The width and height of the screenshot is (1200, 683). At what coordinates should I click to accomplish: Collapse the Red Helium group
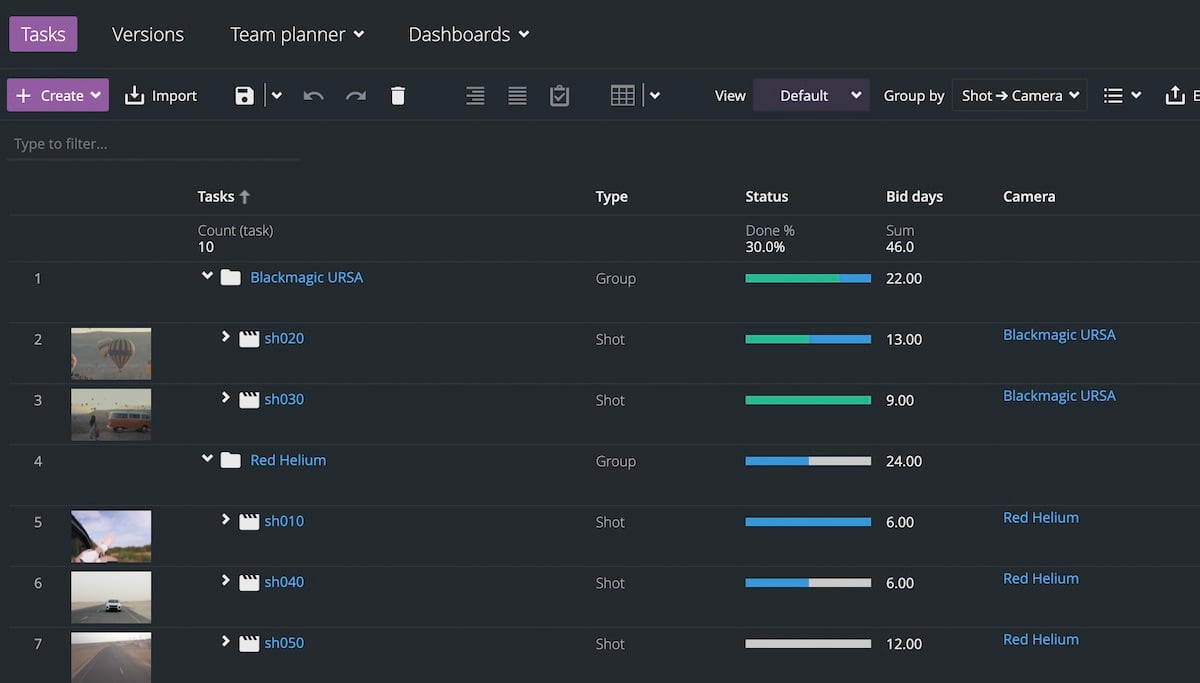click(207, 459)
